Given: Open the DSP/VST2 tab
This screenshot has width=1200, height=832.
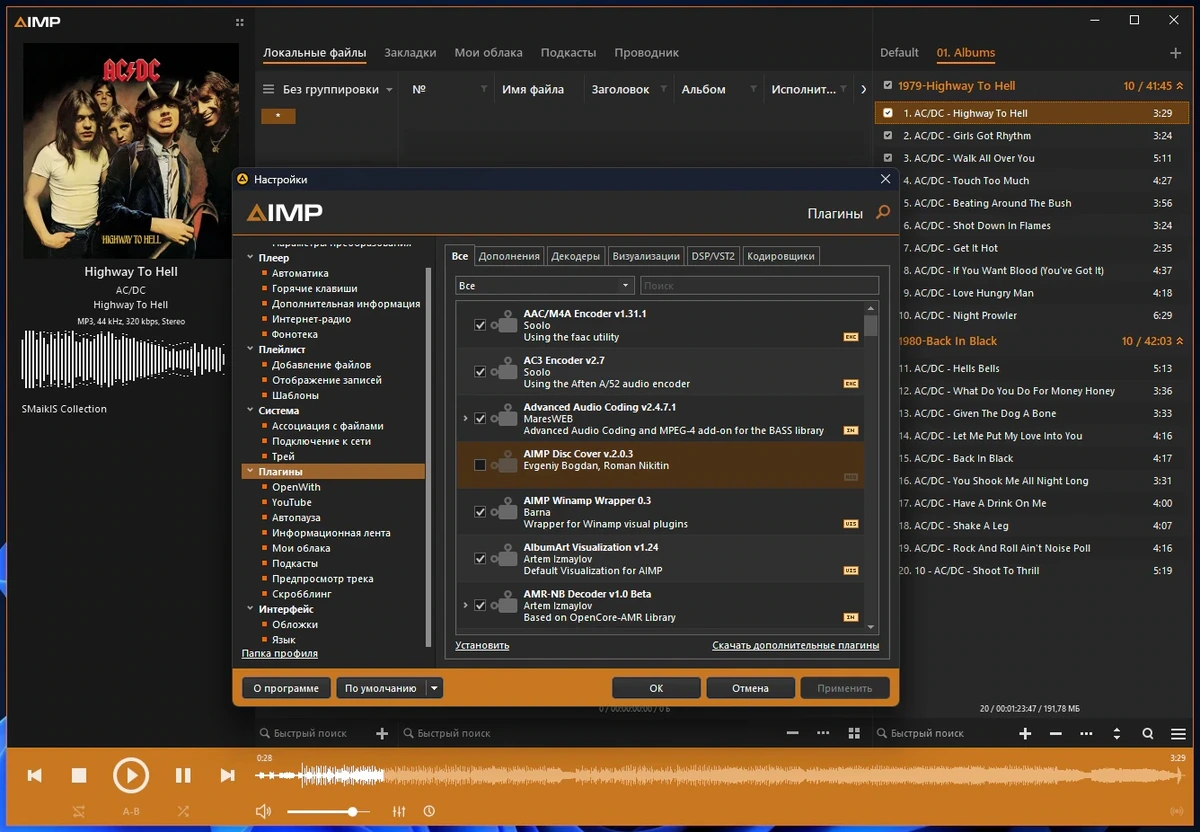Looking at the screenshot, I should tap(713, 256).
